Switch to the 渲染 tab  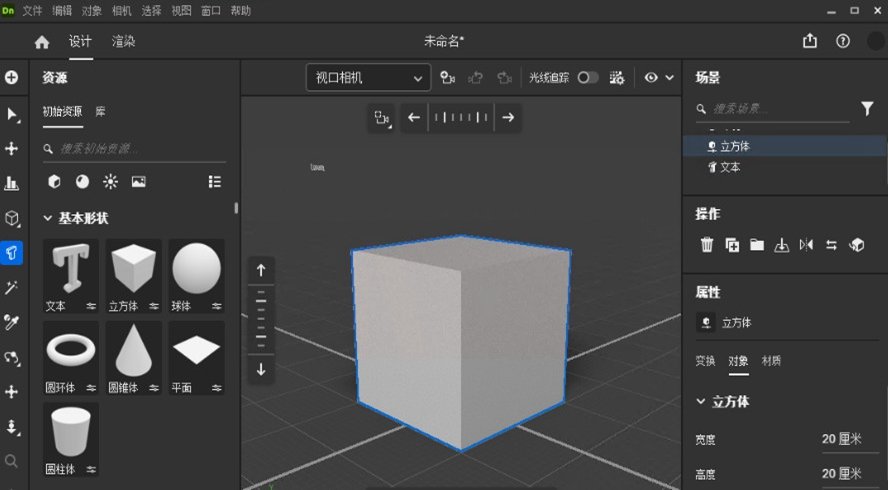click(x=123, y=41)
